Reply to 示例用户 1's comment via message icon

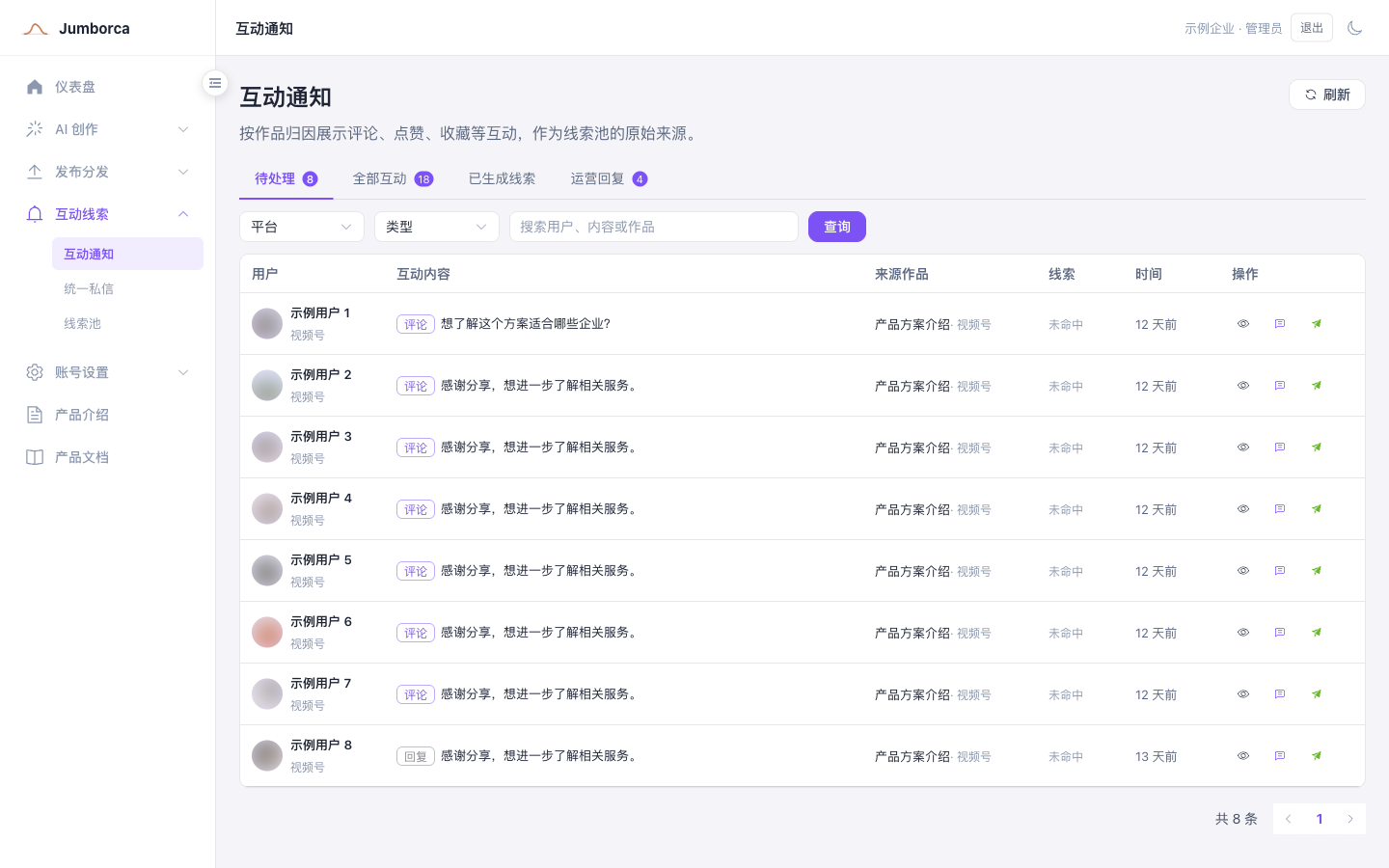pos(1280,324)
